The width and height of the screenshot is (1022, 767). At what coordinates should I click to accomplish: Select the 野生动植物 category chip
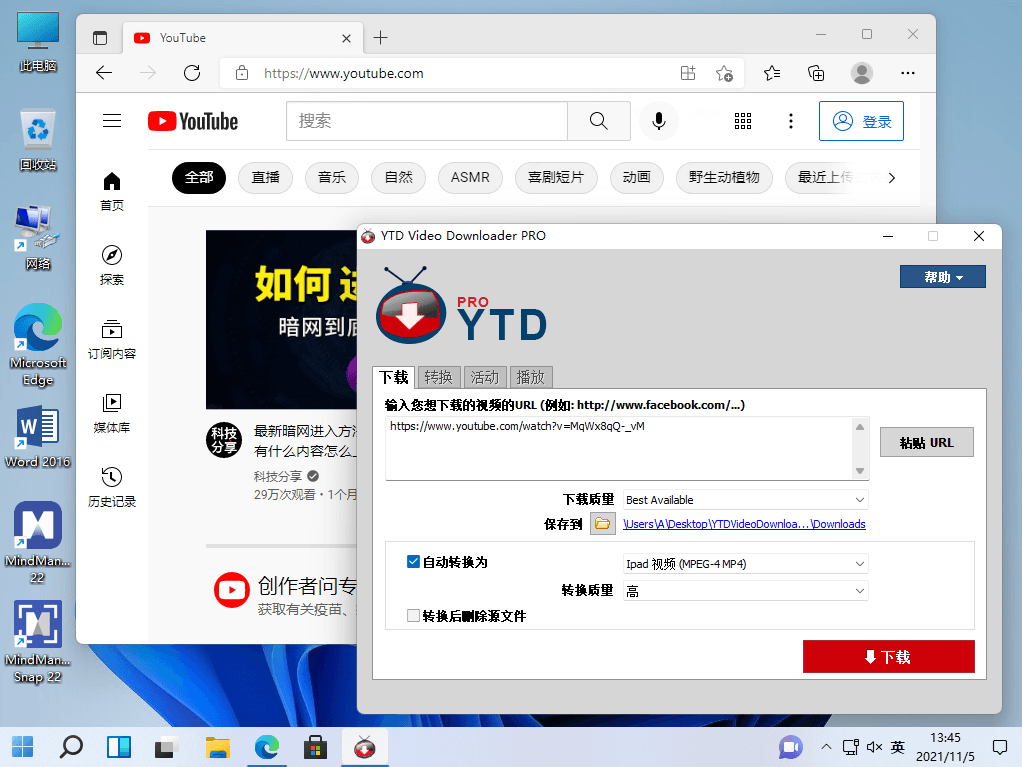point(724,178)
